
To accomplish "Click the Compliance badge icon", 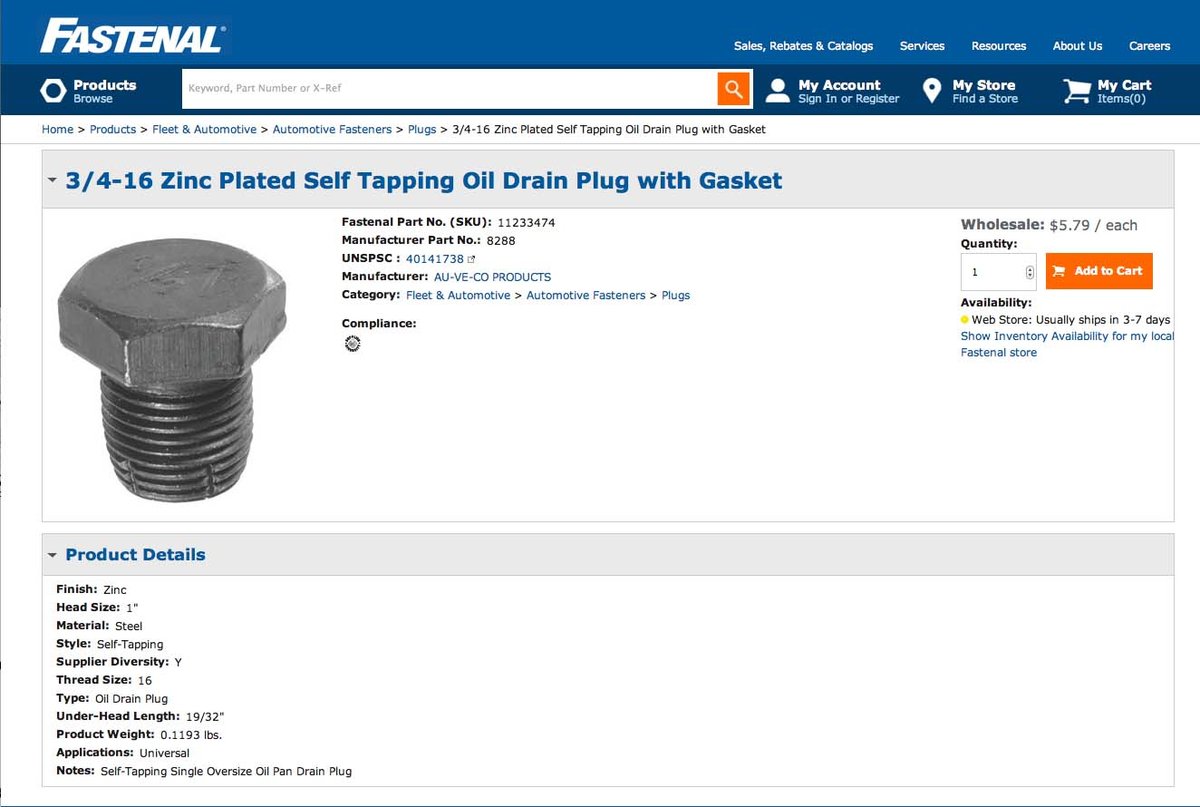I will click(352, 343).
